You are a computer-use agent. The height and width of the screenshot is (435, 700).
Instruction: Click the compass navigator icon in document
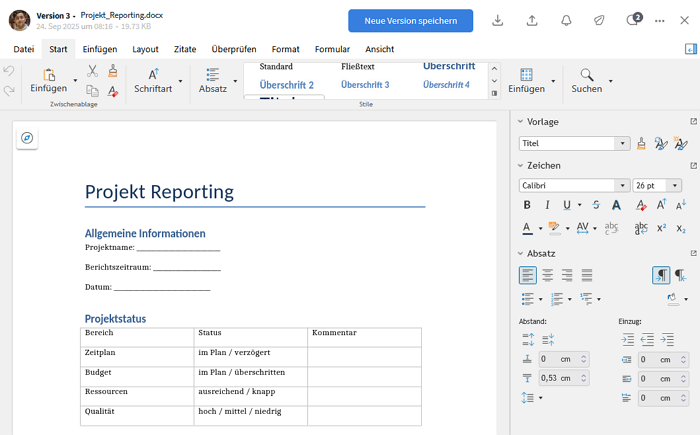27,138
